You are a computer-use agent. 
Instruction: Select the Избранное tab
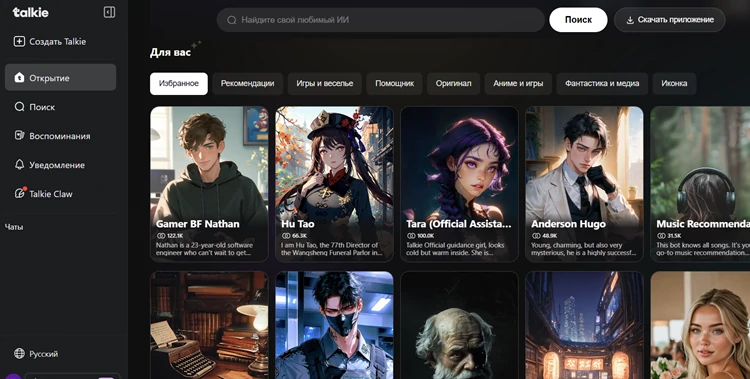click(x=179, y=83)
